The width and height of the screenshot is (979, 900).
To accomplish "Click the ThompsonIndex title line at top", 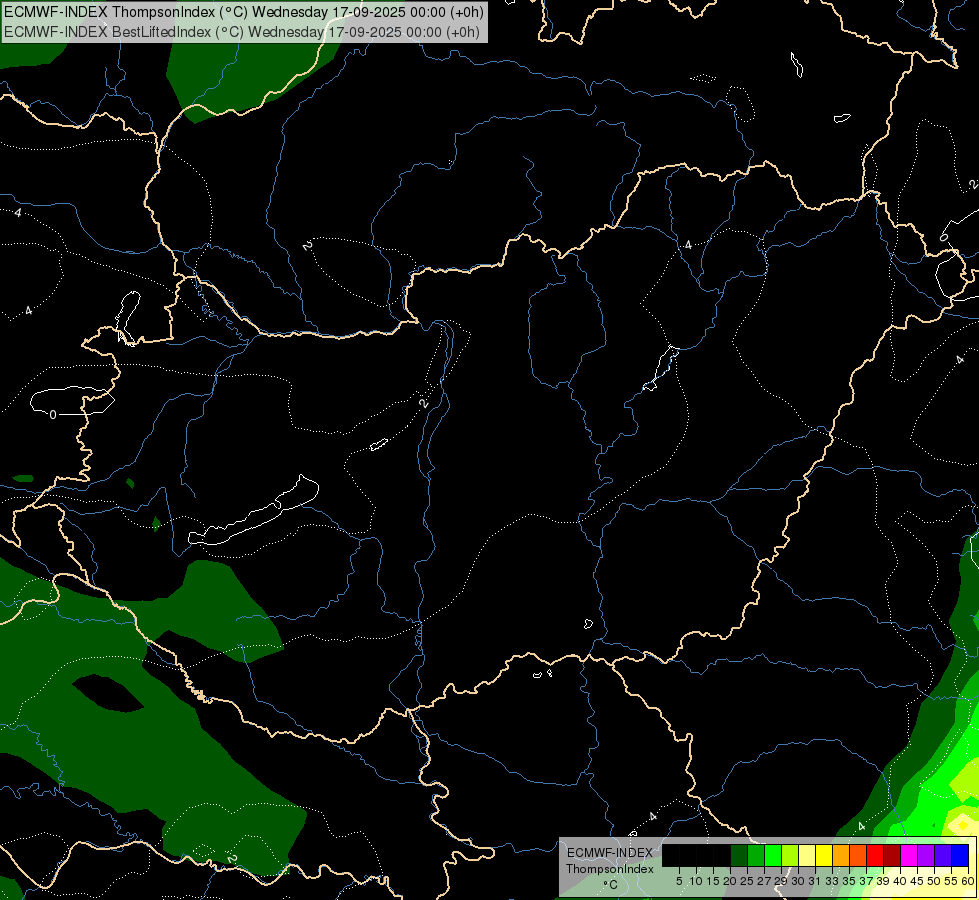I will pos(244,12).
